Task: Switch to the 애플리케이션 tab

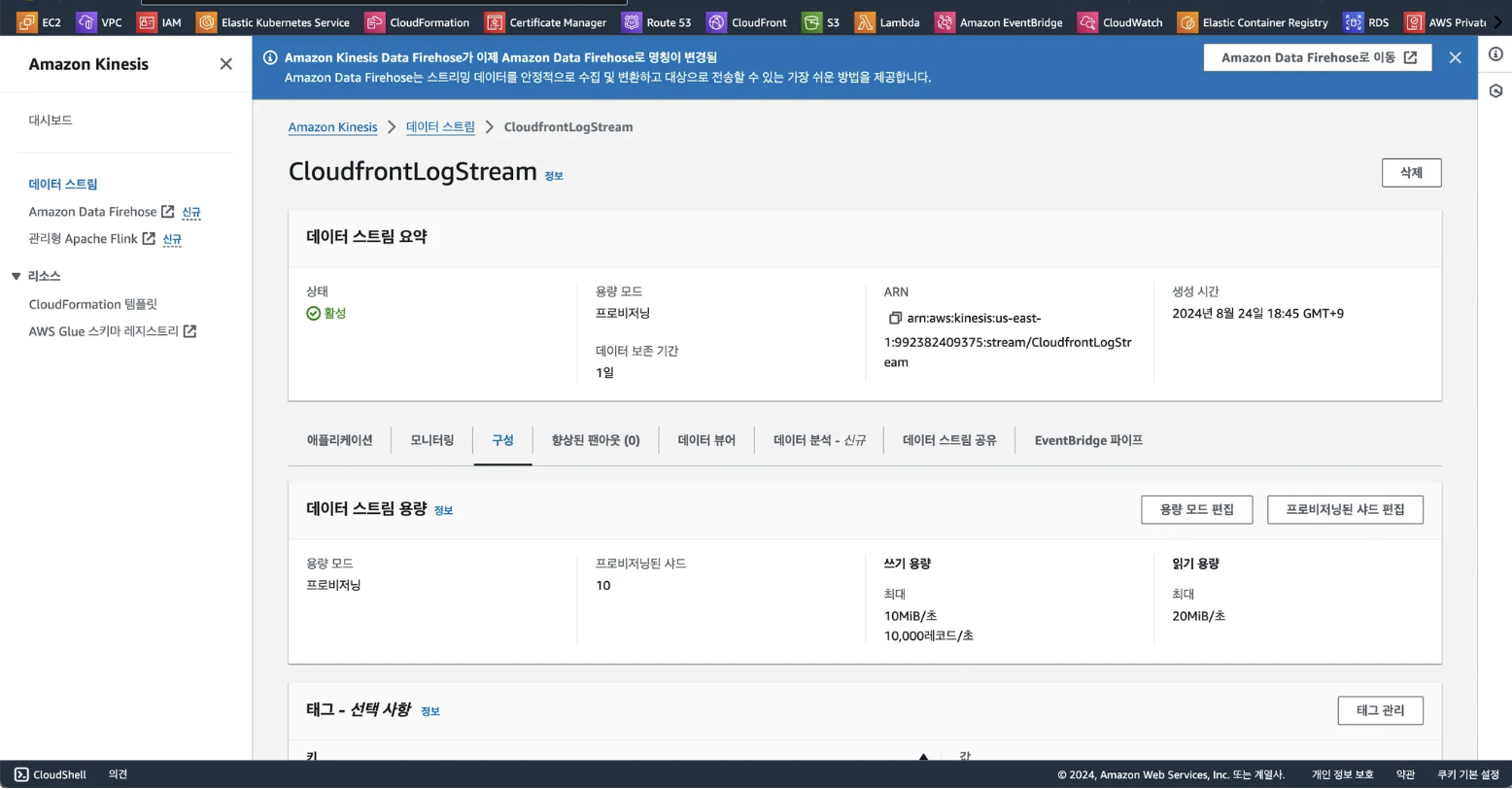Action: [339, 440]
